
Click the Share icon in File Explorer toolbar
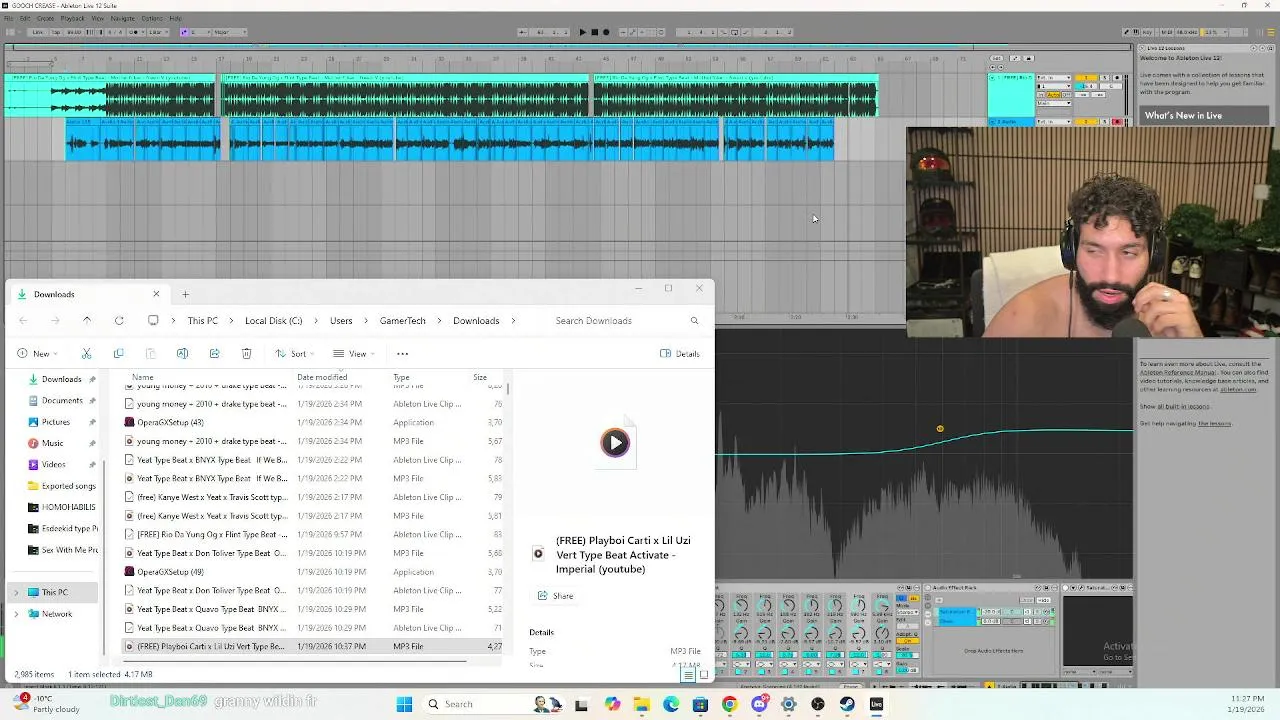tap(214, 353)
